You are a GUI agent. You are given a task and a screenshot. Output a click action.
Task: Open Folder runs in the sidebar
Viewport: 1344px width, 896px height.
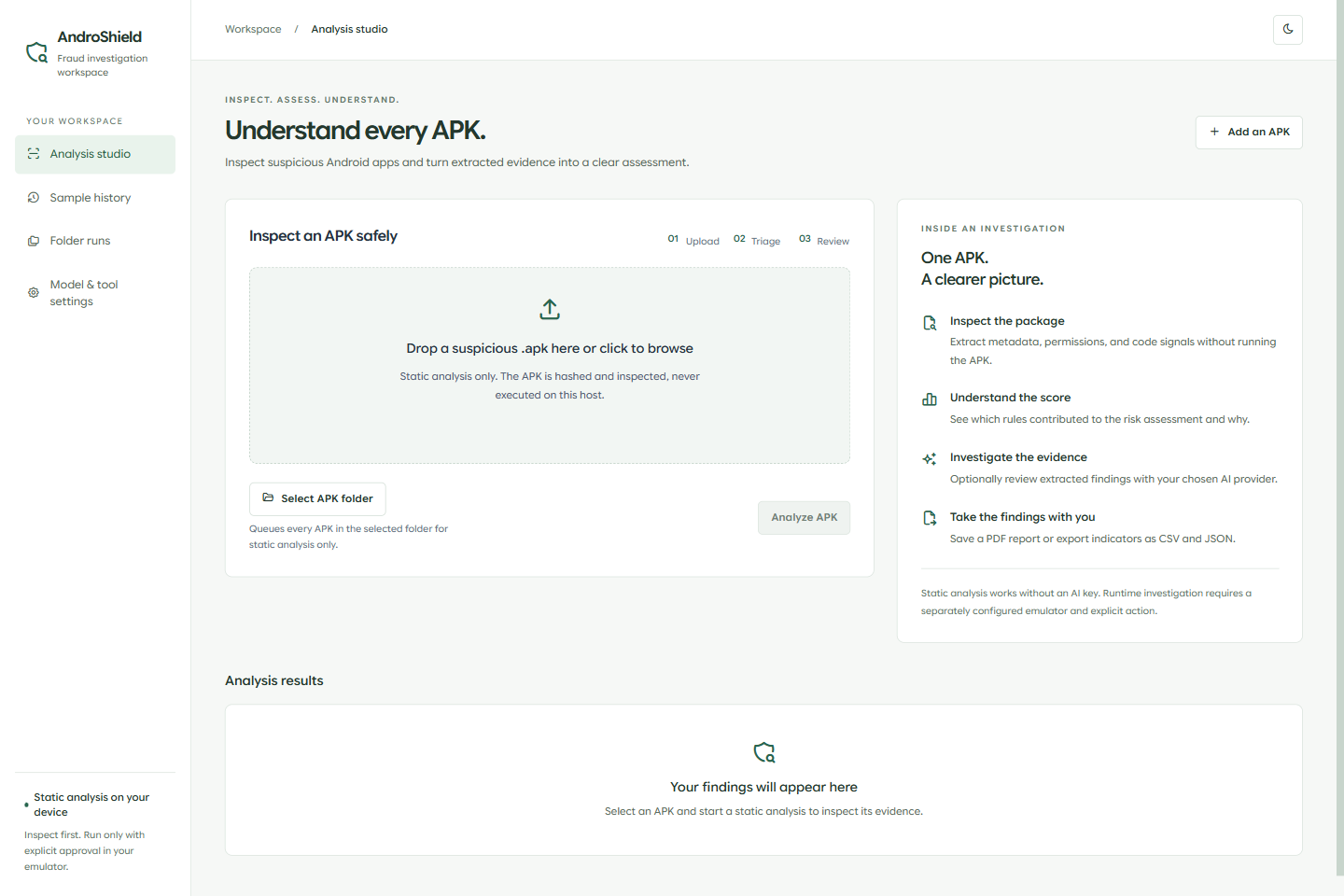pos(95,241)
